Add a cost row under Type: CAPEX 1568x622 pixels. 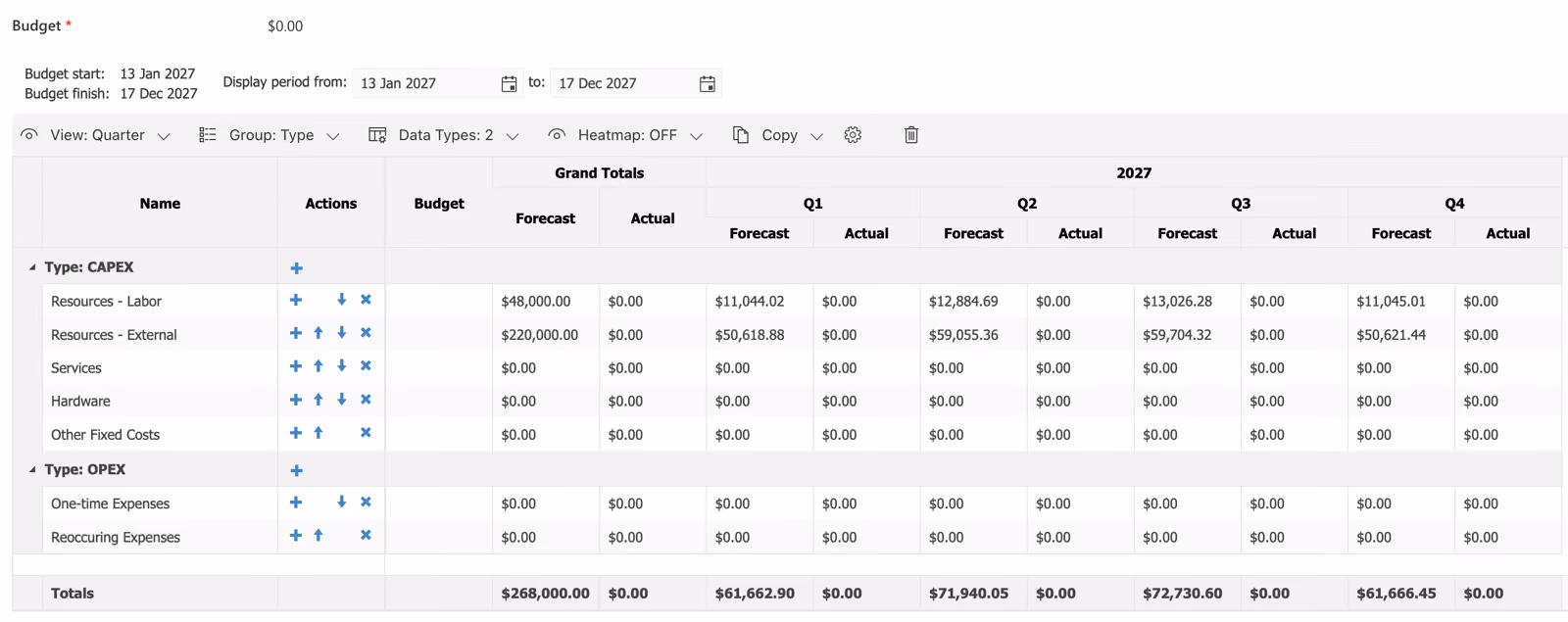[x=296, y=268]
